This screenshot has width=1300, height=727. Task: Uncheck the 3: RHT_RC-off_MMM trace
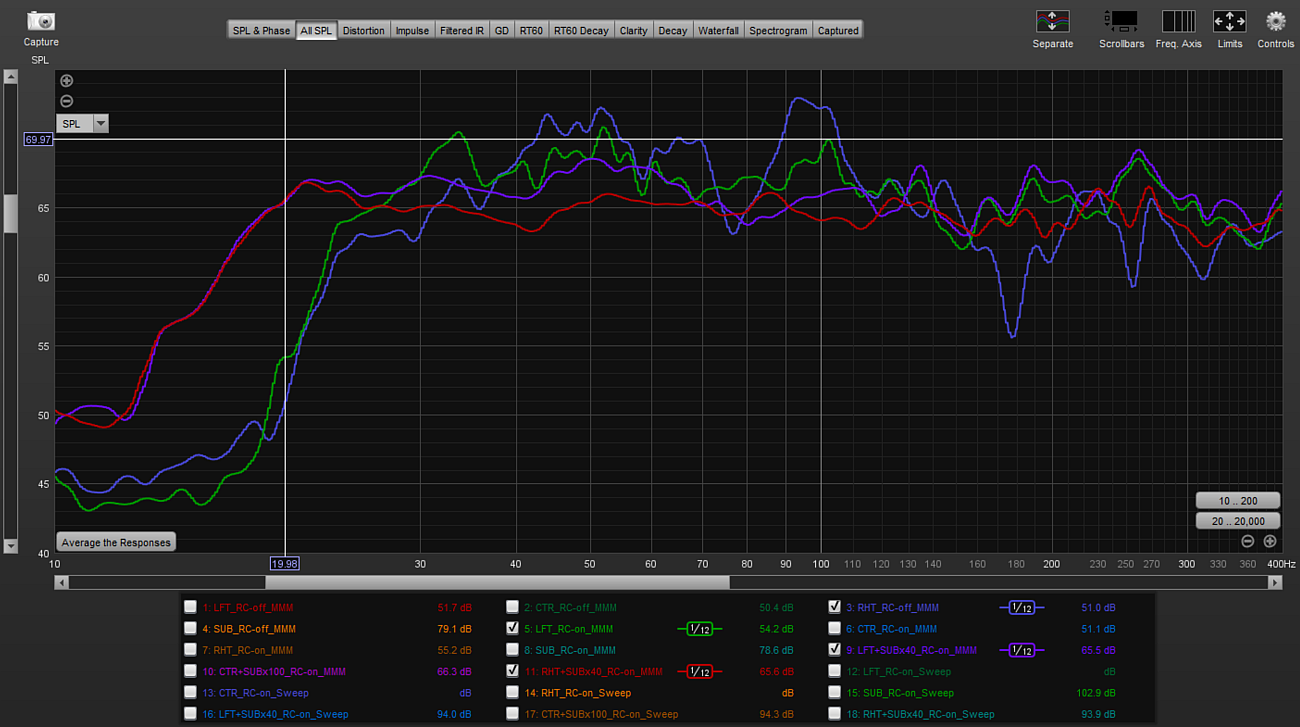(x=834, y=606)
